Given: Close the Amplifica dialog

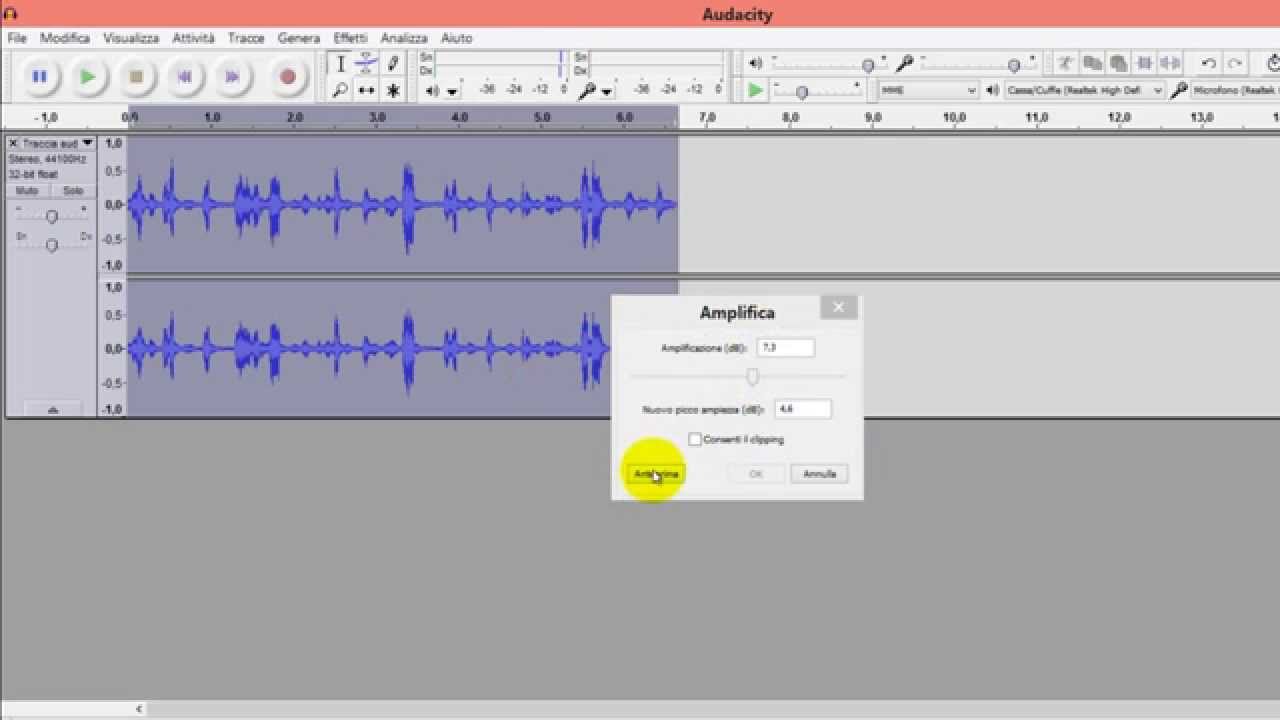Looking at the screenshot, I should coord(838,307).
